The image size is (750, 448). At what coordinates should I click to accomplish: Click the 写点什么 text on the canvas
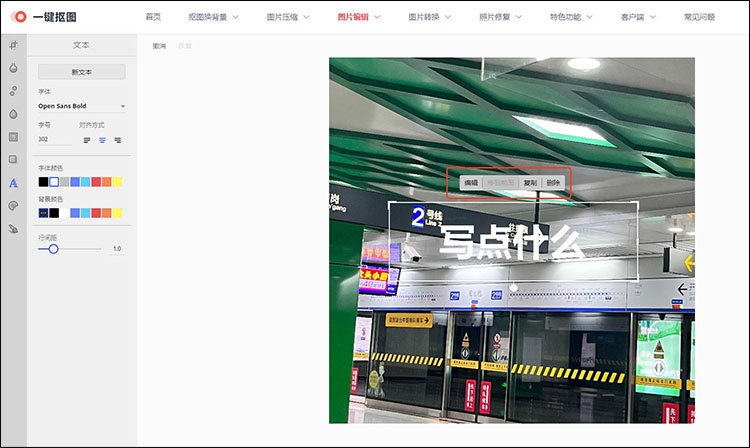coord(512,242)
